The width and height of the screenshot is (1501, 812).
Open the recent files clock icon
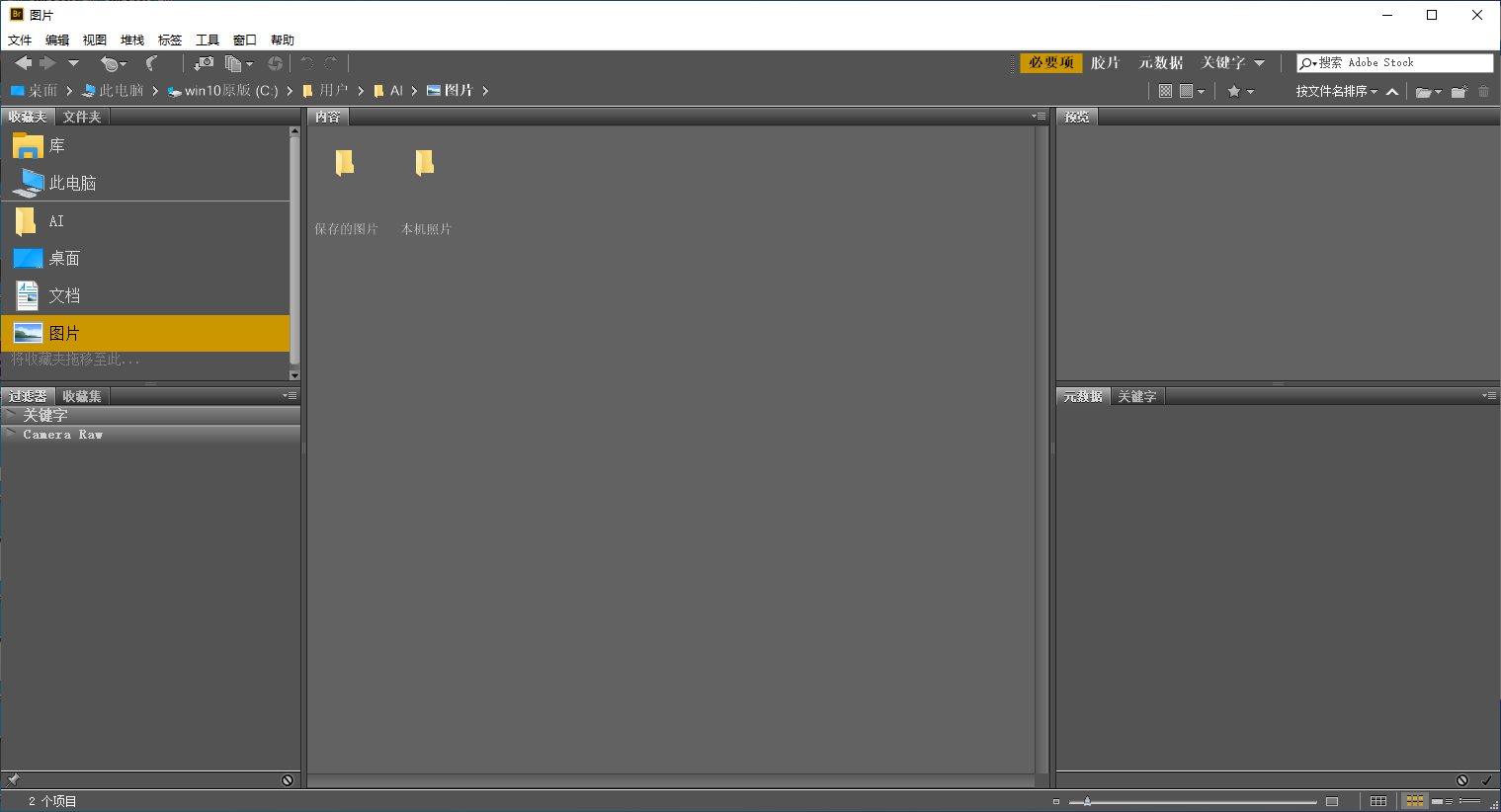pyautogui.click(x=113, y=63)
